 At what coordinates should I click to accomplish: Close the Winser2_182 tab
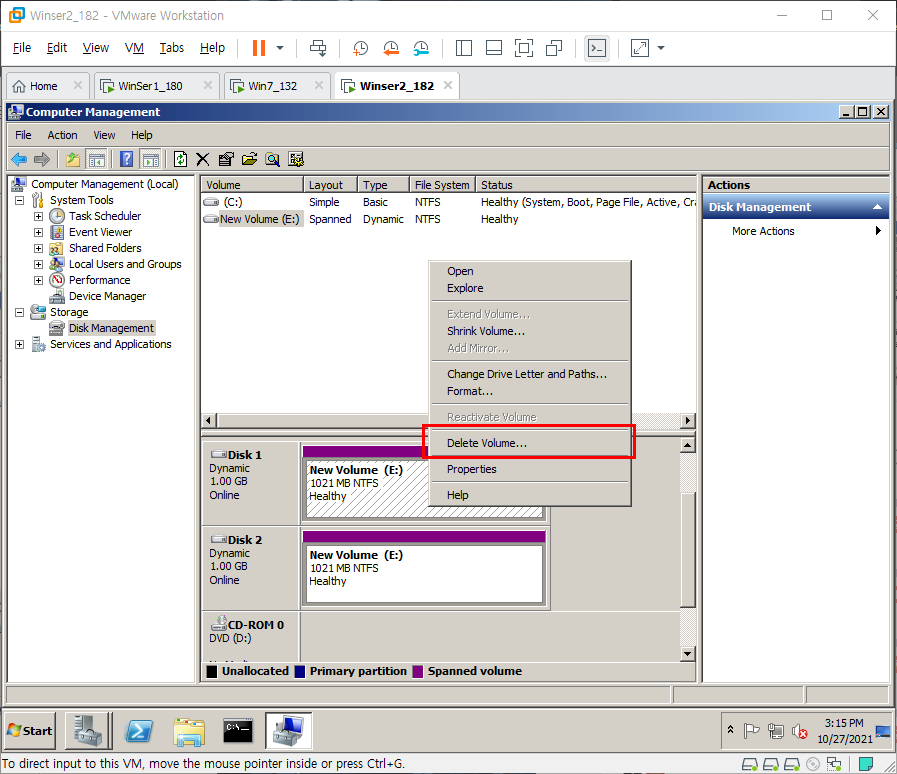click(x=448, y=85)
